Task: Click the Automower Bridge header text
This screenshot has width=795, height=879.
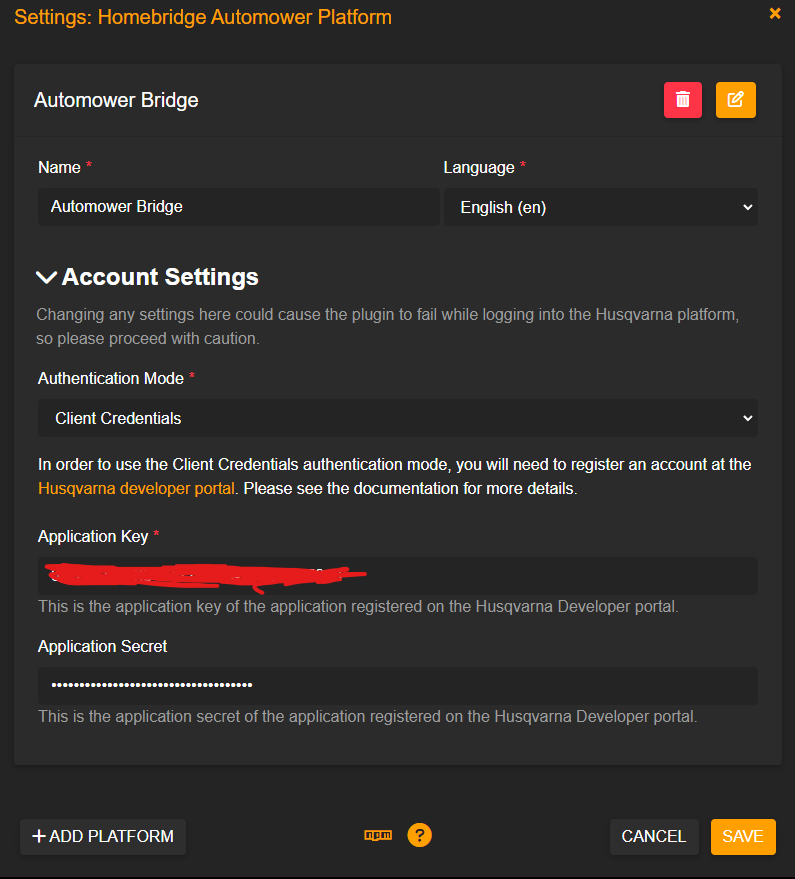Action: coord(117,100)
